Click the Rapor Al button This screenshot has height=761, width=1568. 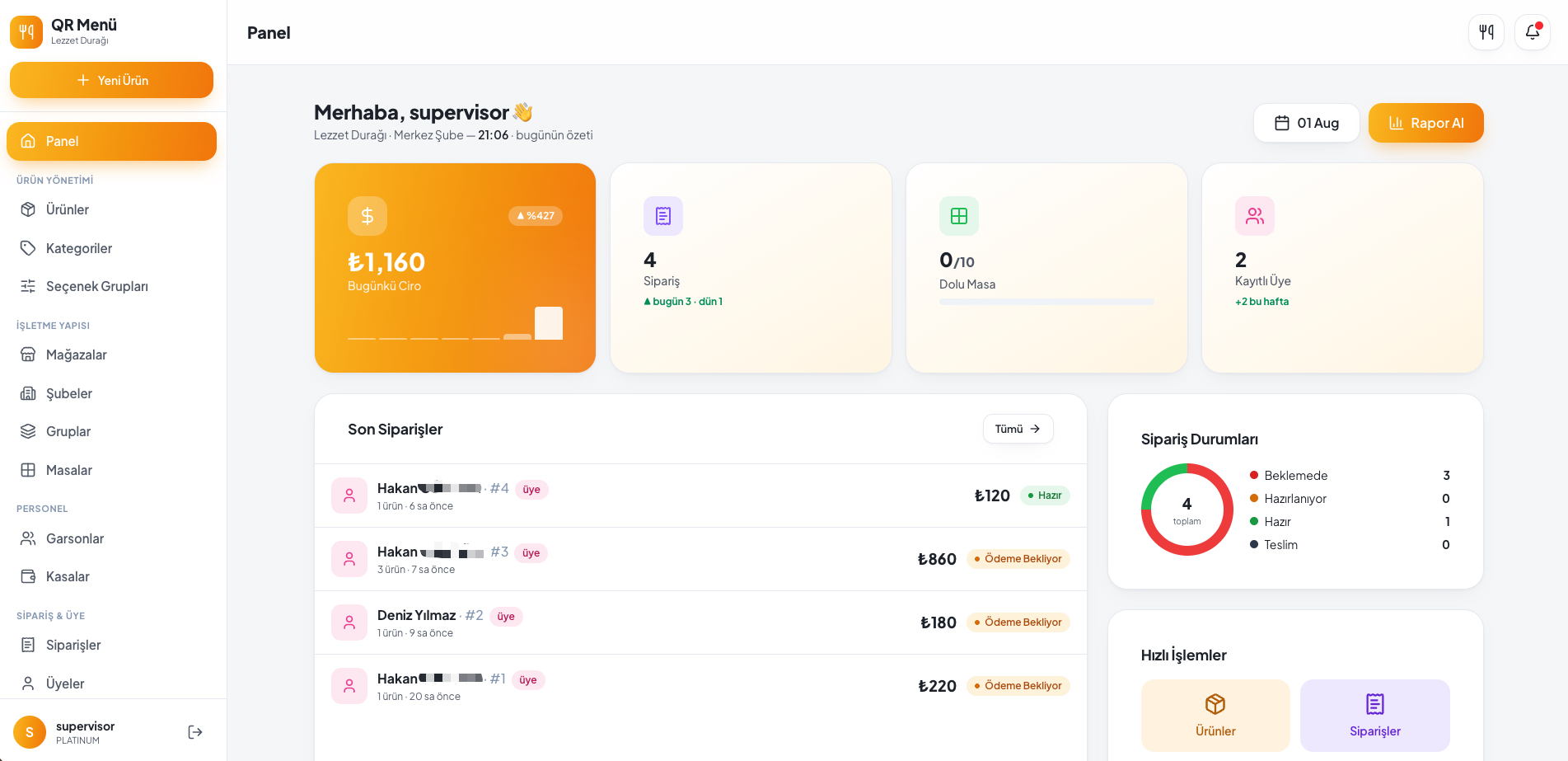click(x=1426, y=123)
